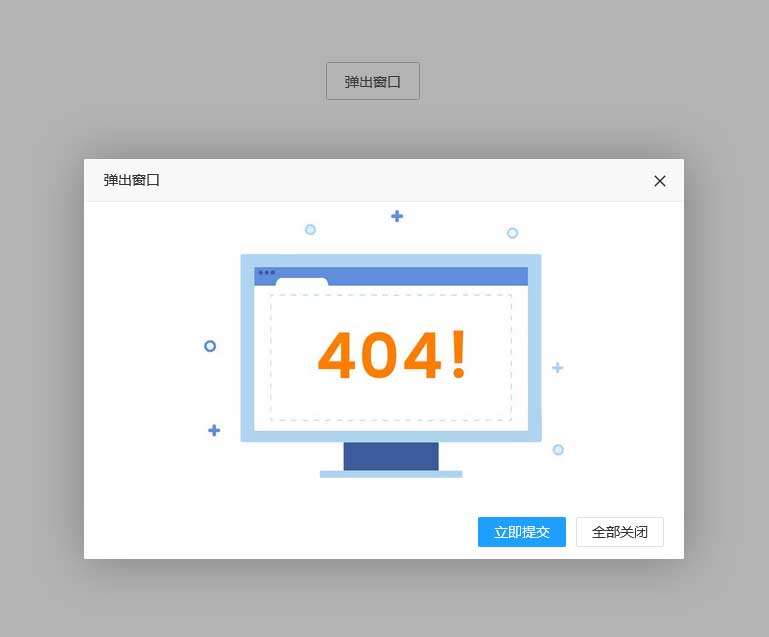
Task: Click the dark blue plus above the monitor
Action: [x=397, y=216]
